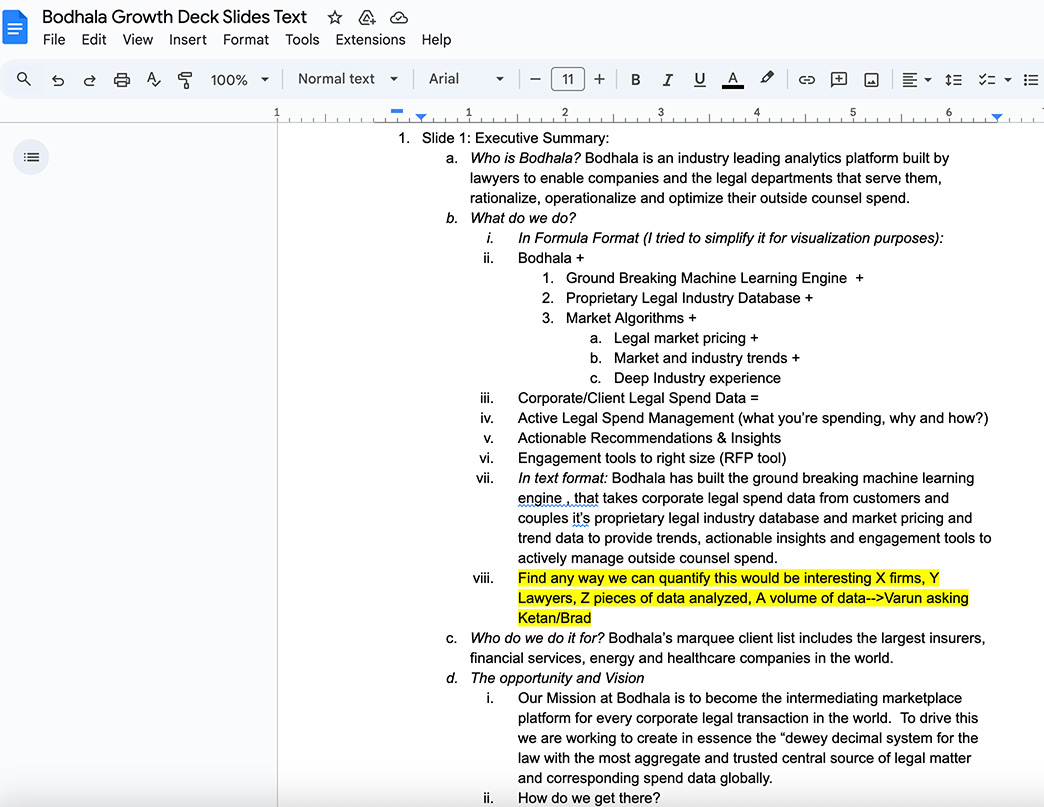Viewport: 1044px width, 807px height.
Task: Open the text color picker
Action: (x=733, y=80)
